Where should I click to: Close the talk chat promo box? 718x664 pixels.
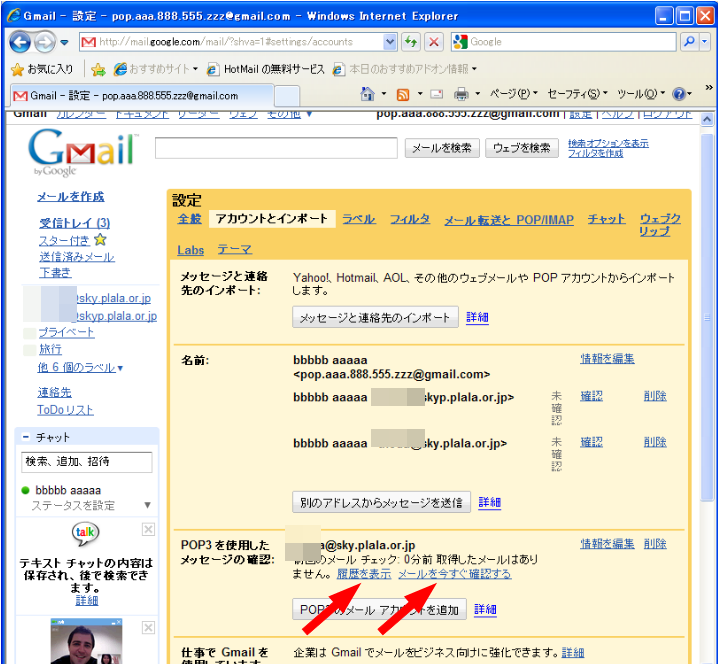(x=148, y=530)
